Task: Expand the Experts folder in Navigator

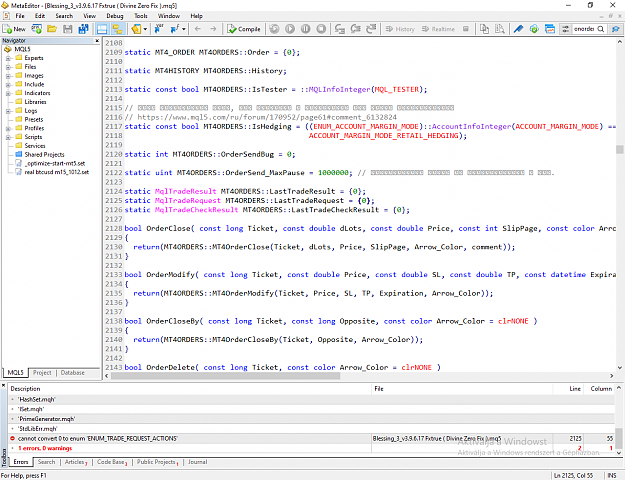Action: tap(8, 58)
